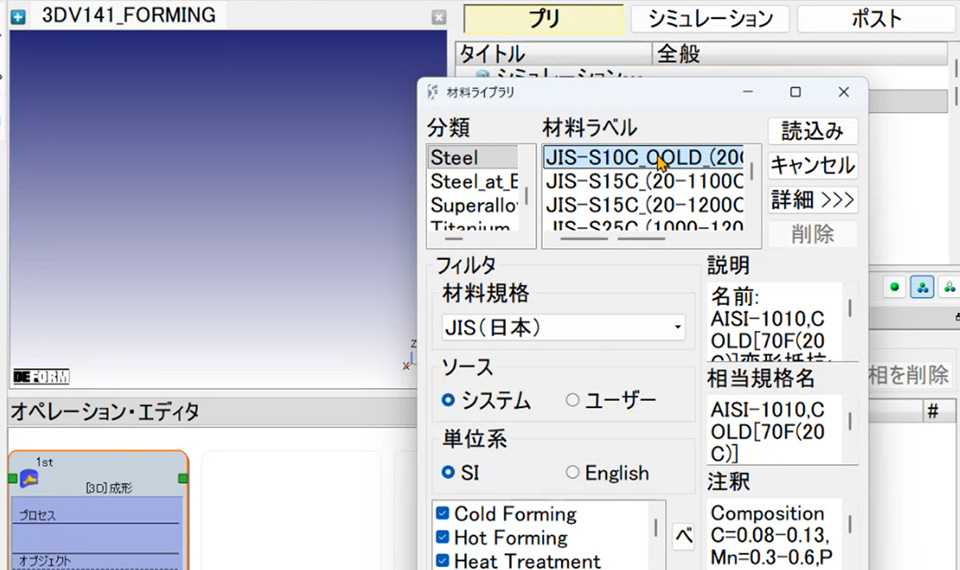Click the green sphere icon
The width and height of the screenshot is (960, 570).
coord(894,287)
